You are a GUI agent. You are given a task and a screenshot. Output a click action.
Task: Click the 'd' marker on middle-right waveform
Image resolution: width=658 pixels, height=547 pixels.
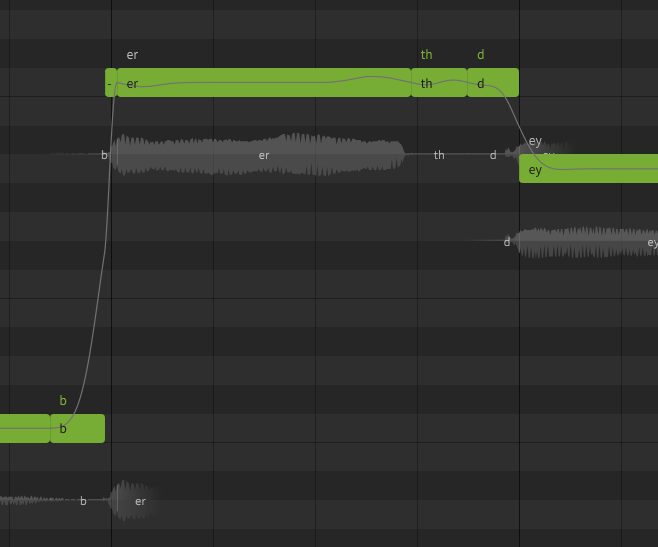coord(507,242)
